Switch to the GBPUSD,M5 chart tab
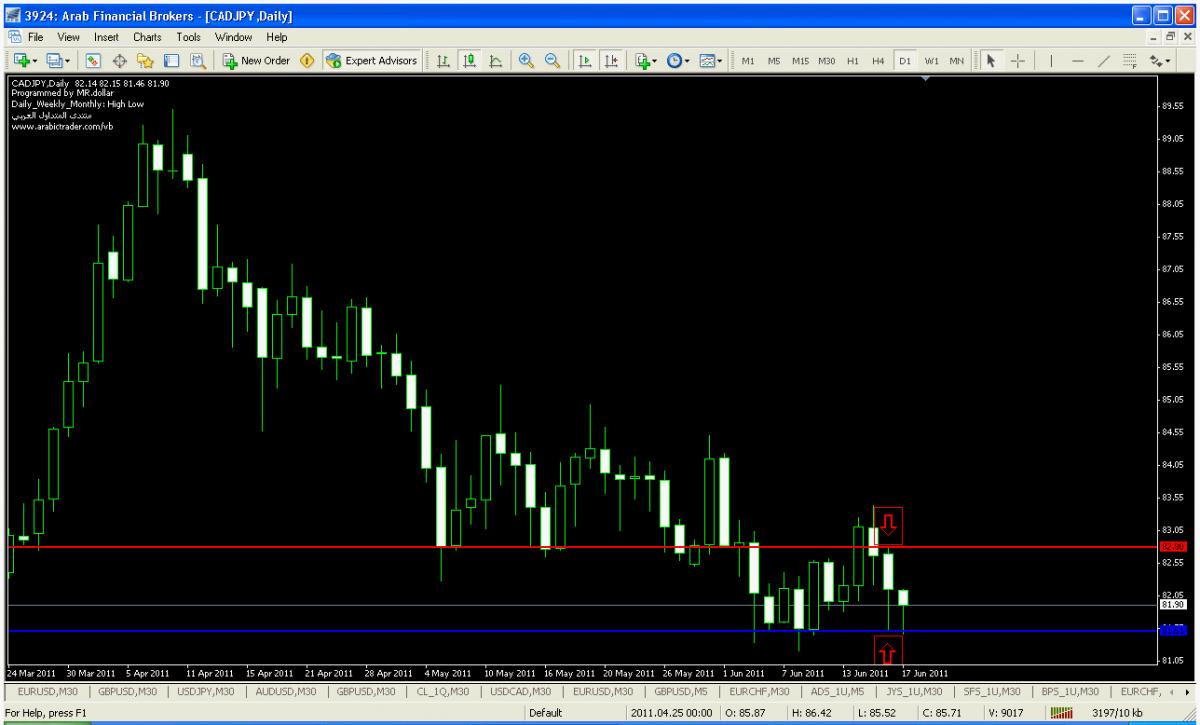This screenshot has height=725, width=1200. (x=682, y=692)
